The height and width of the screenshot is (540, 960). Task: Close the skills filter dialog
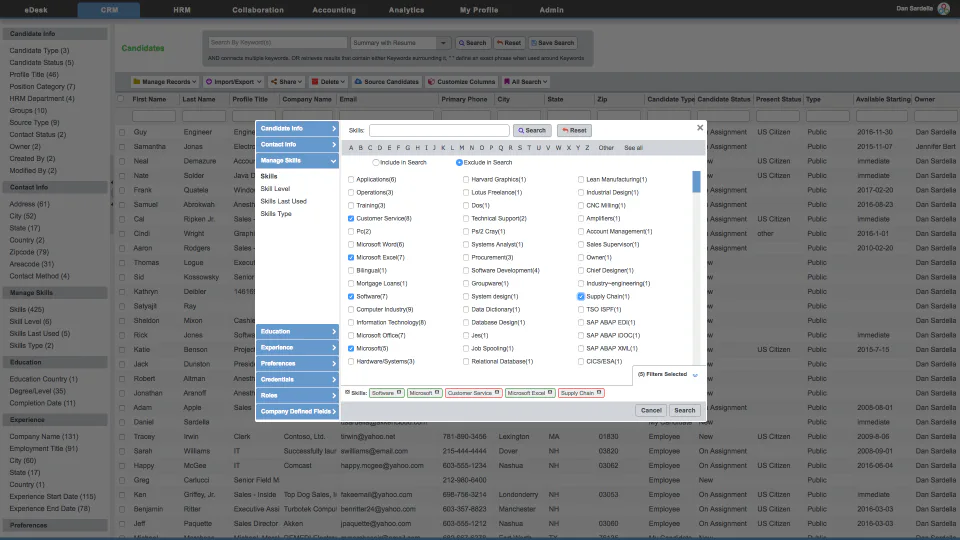pos(700,128)
